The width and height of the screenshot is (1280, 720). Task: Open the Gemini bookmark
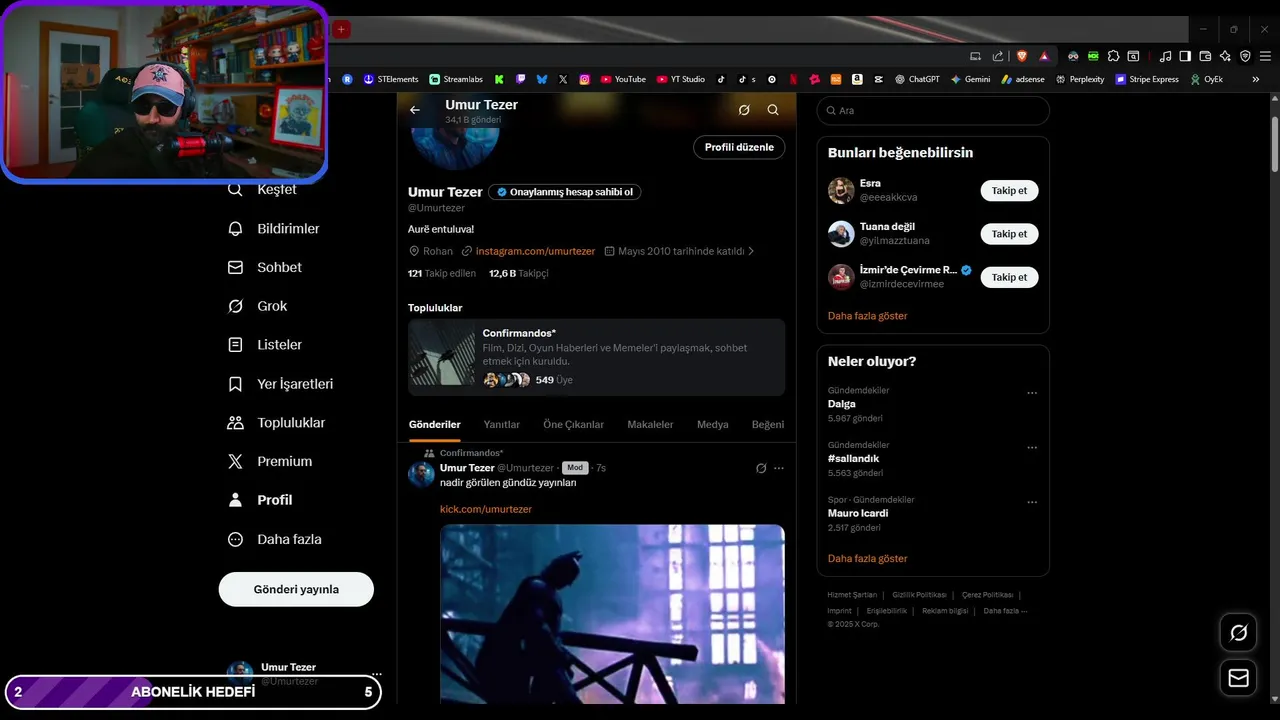tap(970, 79)
